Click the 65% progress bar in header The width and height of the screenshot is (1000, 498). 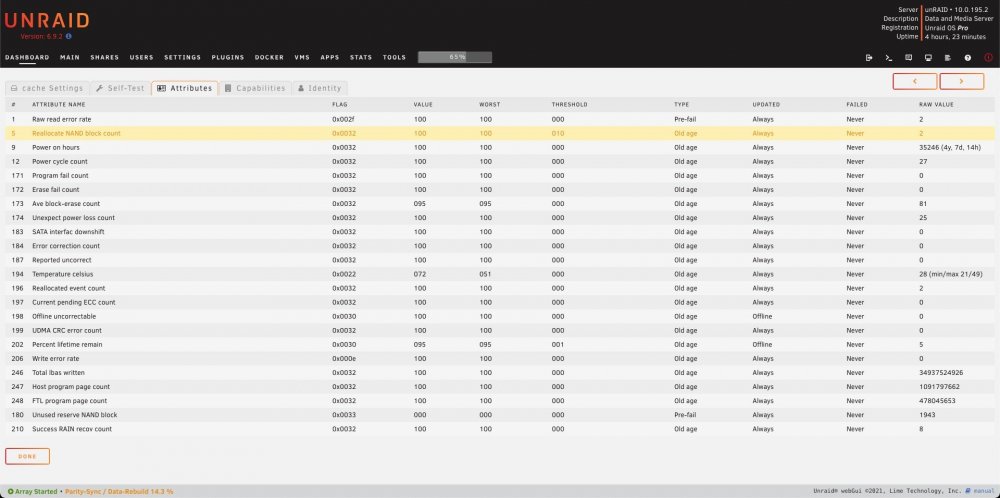tap(455, 57)
